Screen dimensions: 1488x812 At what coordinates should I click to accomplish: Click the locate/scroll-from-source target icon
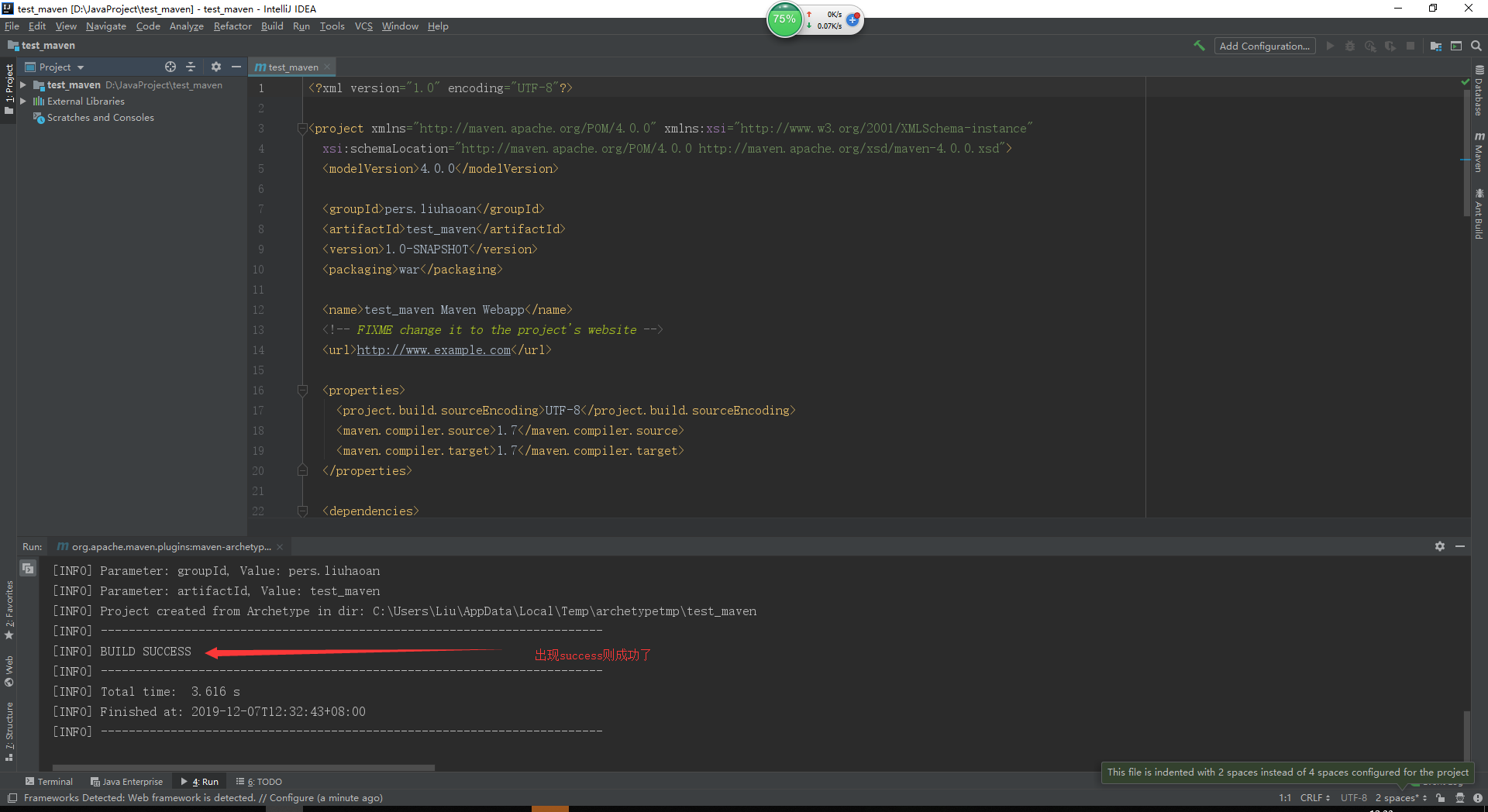(x=170, y=67)
